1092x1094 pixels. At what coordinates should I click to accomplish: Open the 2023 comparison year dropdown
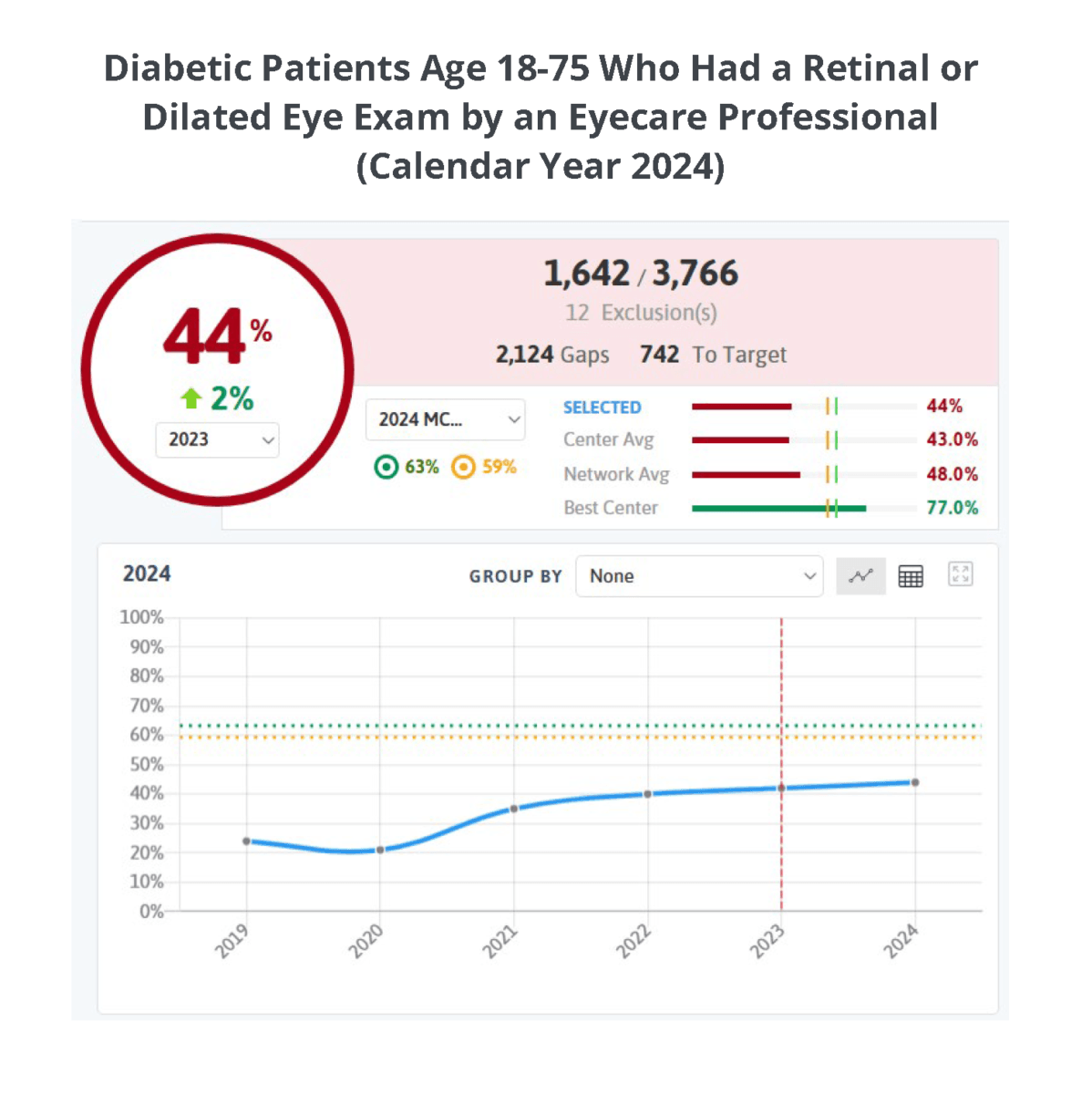pos(217,439)
